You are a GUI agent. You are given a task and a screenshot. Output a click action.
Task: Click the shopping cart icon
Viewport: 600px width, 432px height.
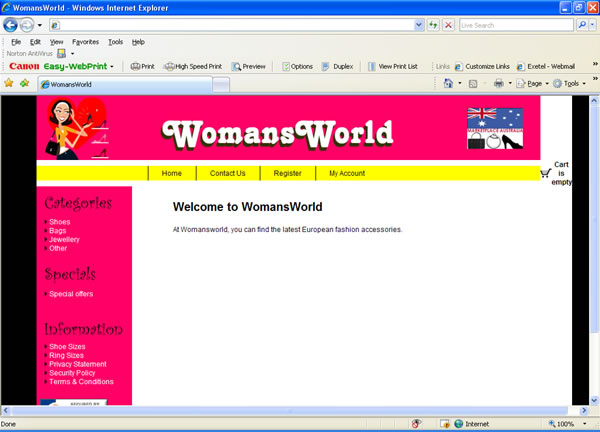[545, 173]
